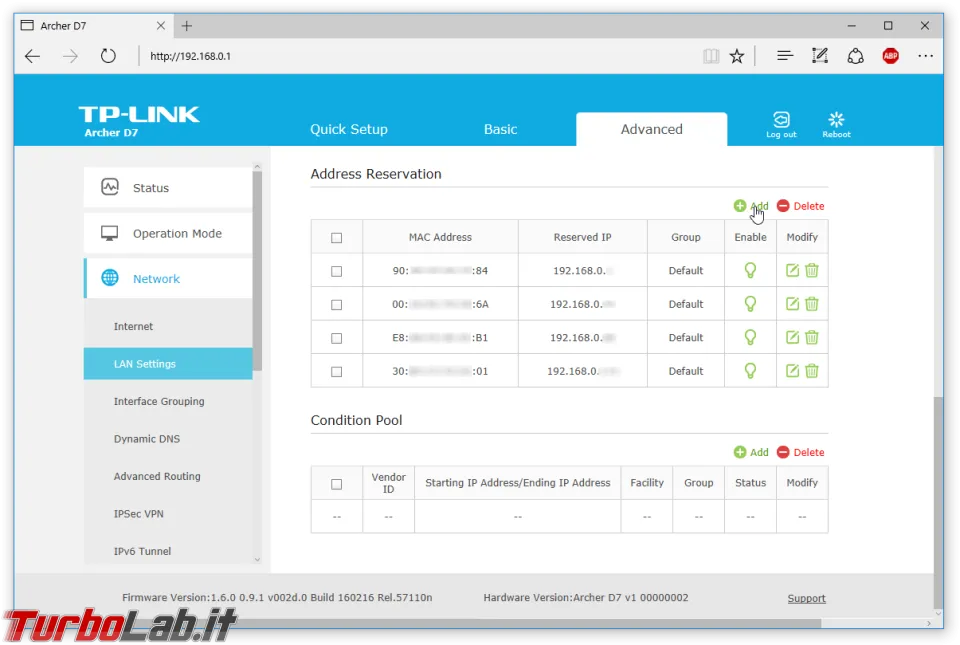Click the browser forward arrow

(70, 56)
